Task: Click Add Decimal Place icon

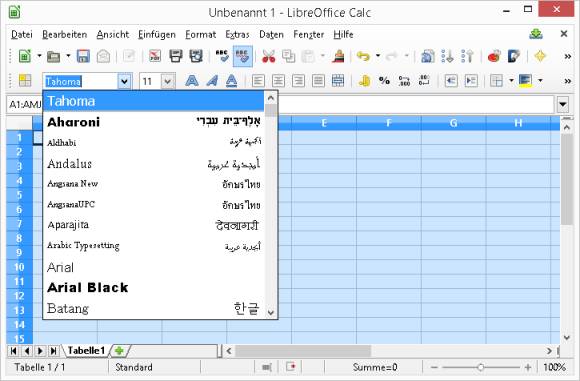Action: pos(404,81)
